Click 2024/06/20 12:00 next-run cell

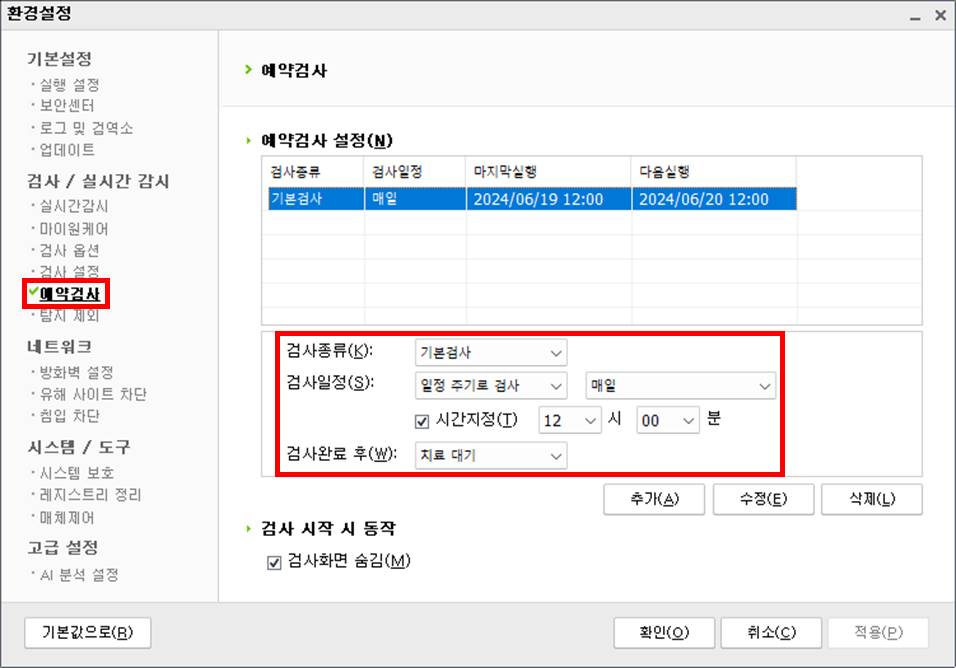coord(714,199)
